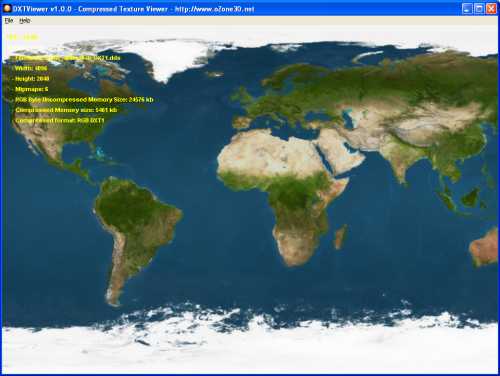Image resolution: width=500 pixels, height=376 pixels.
Task: Click the Height info line
Action: [x=32, y=79]
